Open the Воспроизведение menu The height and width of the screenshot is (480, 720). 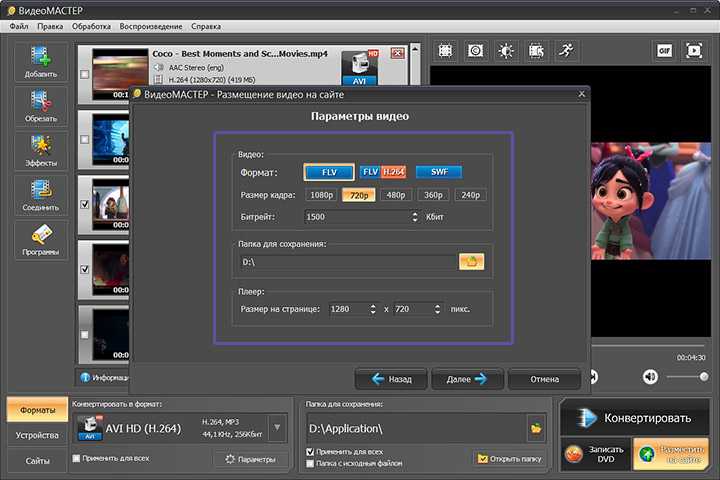click(x=151, y=27)
